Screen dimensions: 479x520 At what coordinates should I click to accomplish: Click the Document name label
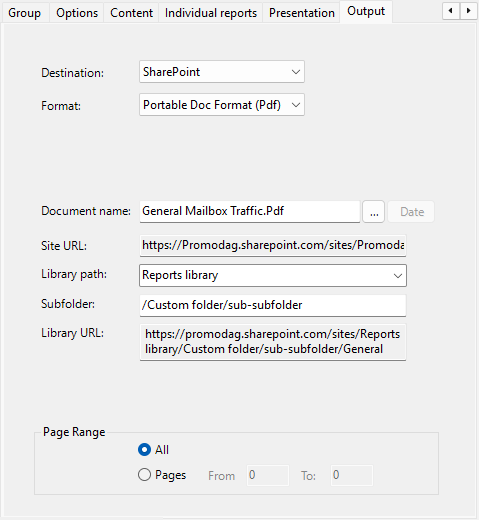click(86, 211)
